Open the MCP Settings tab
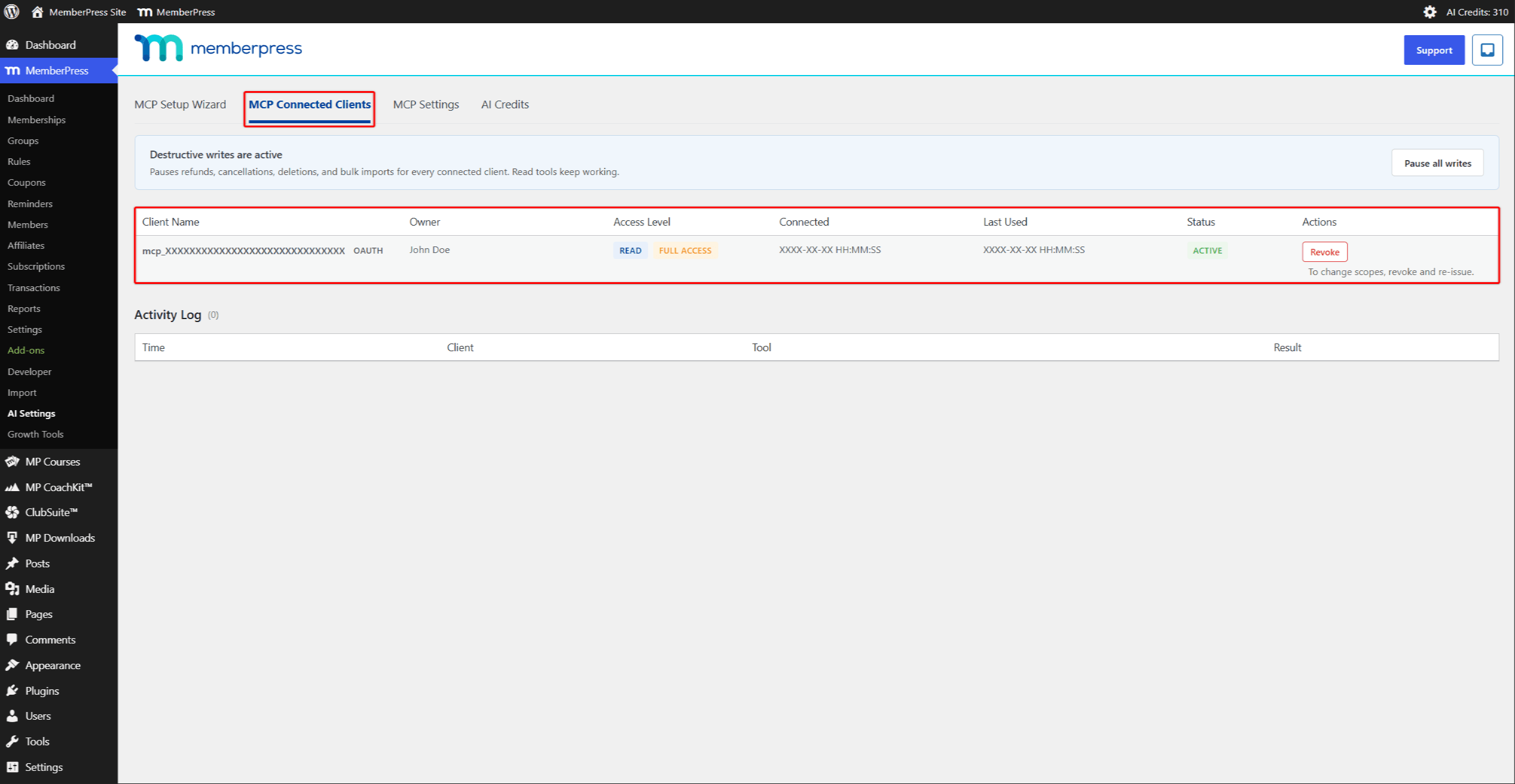 [x=426, y=104]
